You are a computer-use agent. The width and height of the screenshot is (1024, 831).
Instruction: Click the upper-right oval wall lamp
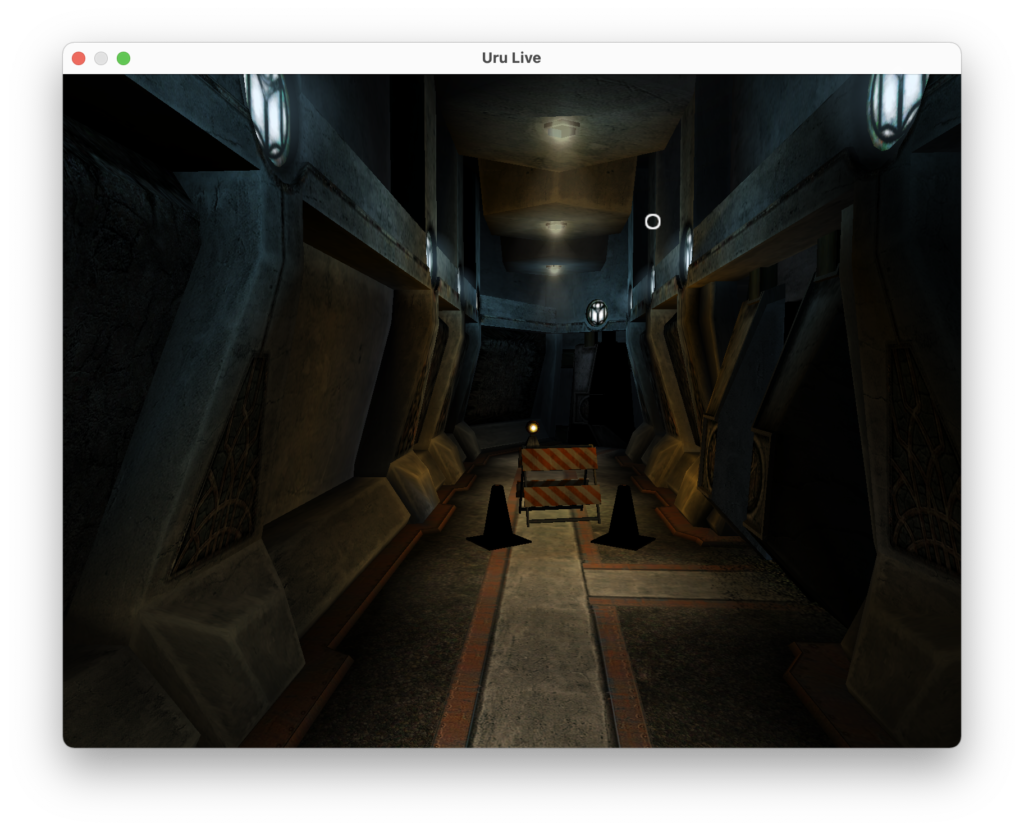(x=895, y=110)
